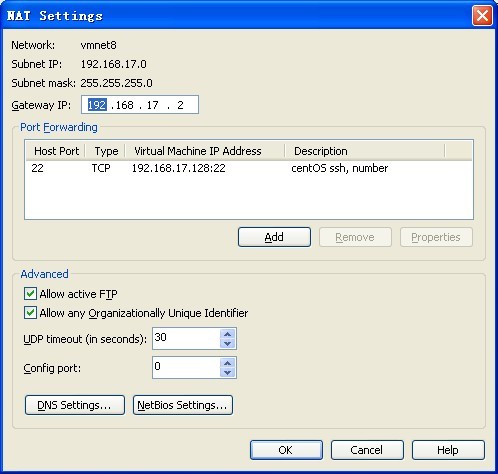
Task: Confirm with the OK button
Action: click(286, 450)
